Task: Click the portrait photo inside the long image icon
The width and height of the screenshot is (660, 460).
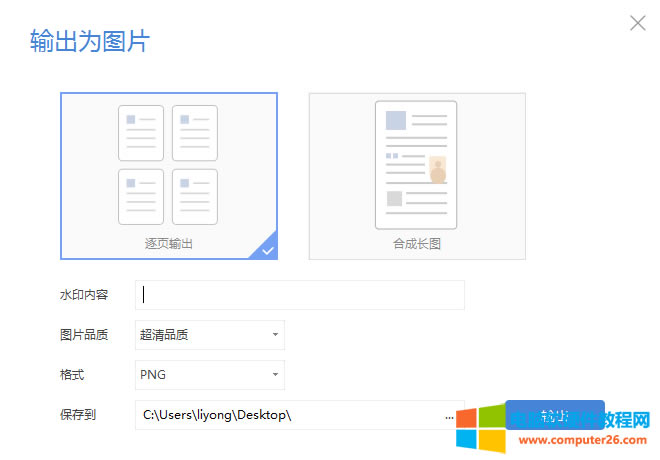Action: click(x=437, y=170)
